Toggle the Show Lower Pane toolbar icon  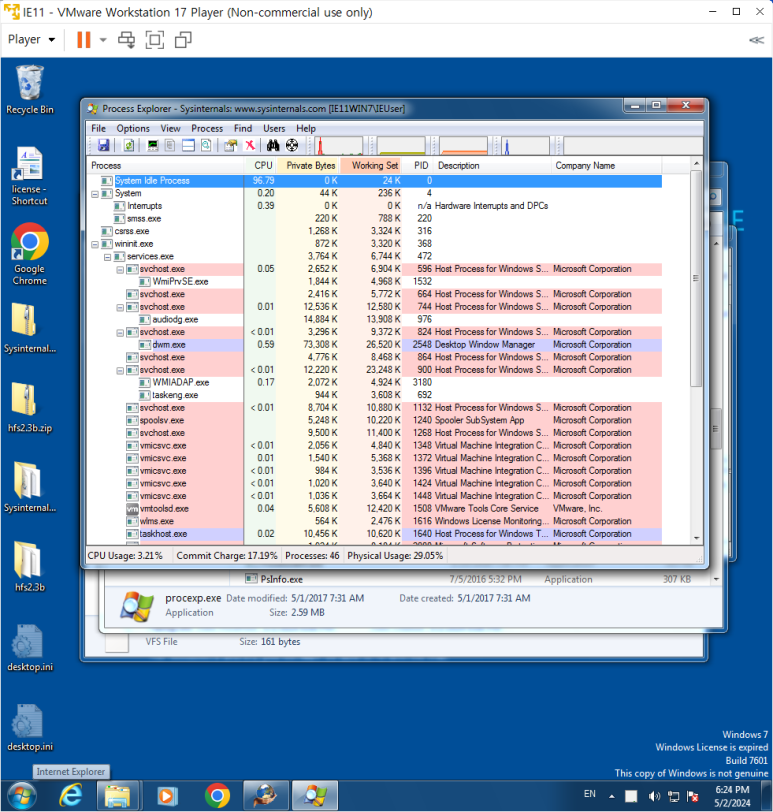click(188, 146)
